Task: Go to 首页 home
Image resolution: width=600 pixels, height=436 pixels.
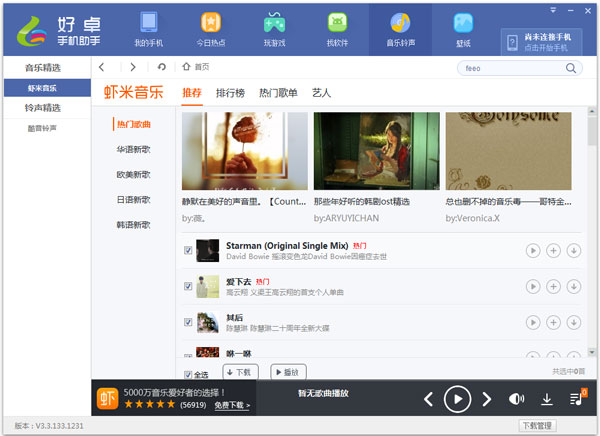Action: [x=196, y=67]
